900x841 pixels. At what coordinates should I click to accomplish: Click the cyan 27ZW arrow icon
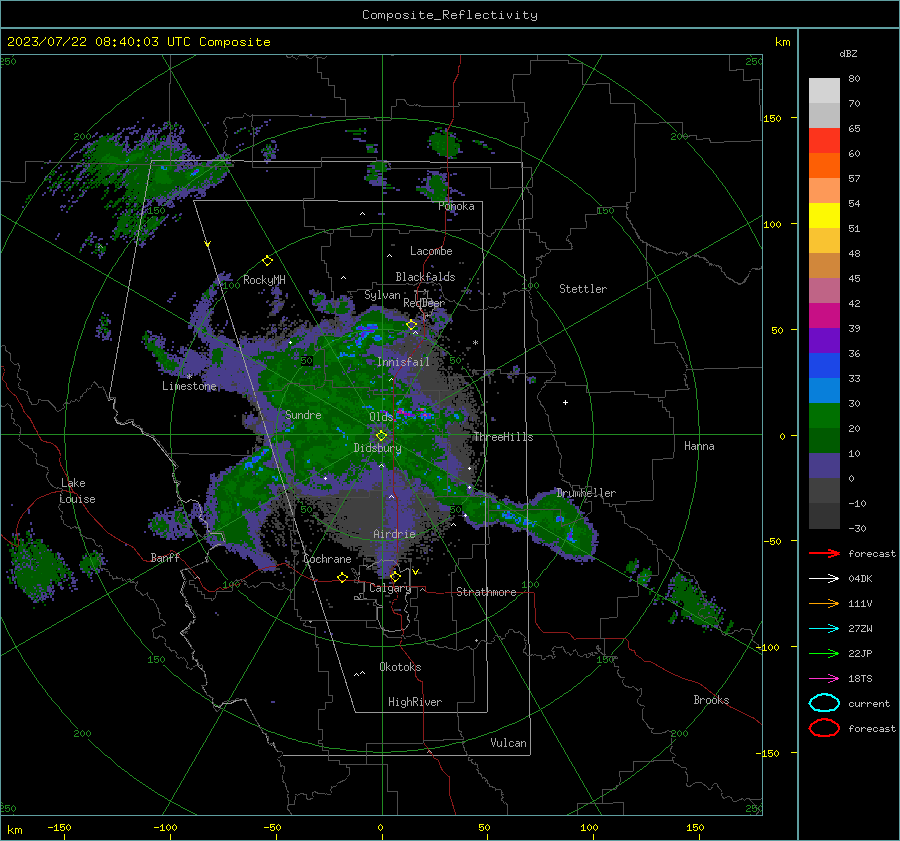click(x=824, y=629)
